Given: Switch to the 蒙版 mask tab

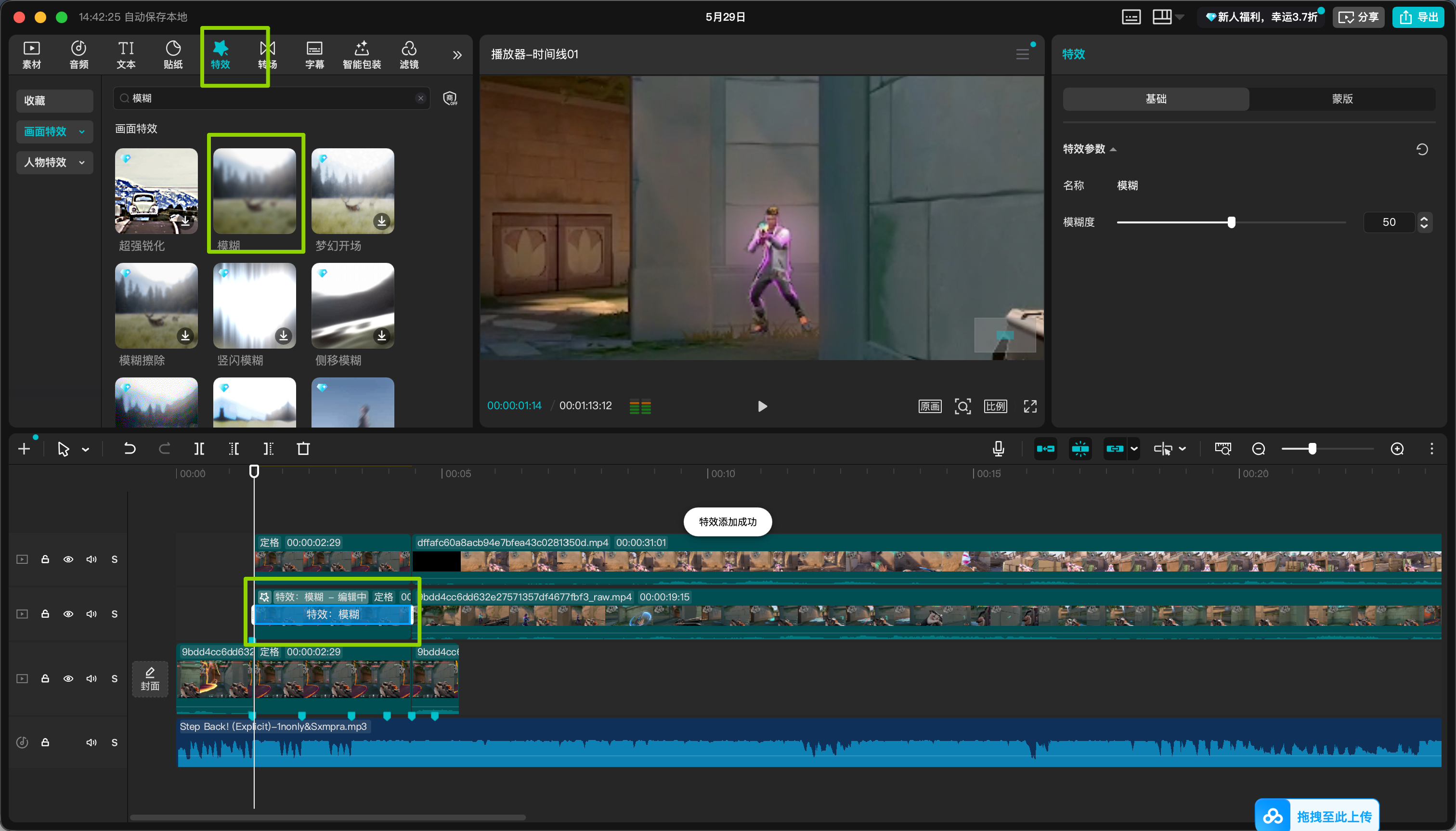Looking at the screenshot, I should 1342,99.
